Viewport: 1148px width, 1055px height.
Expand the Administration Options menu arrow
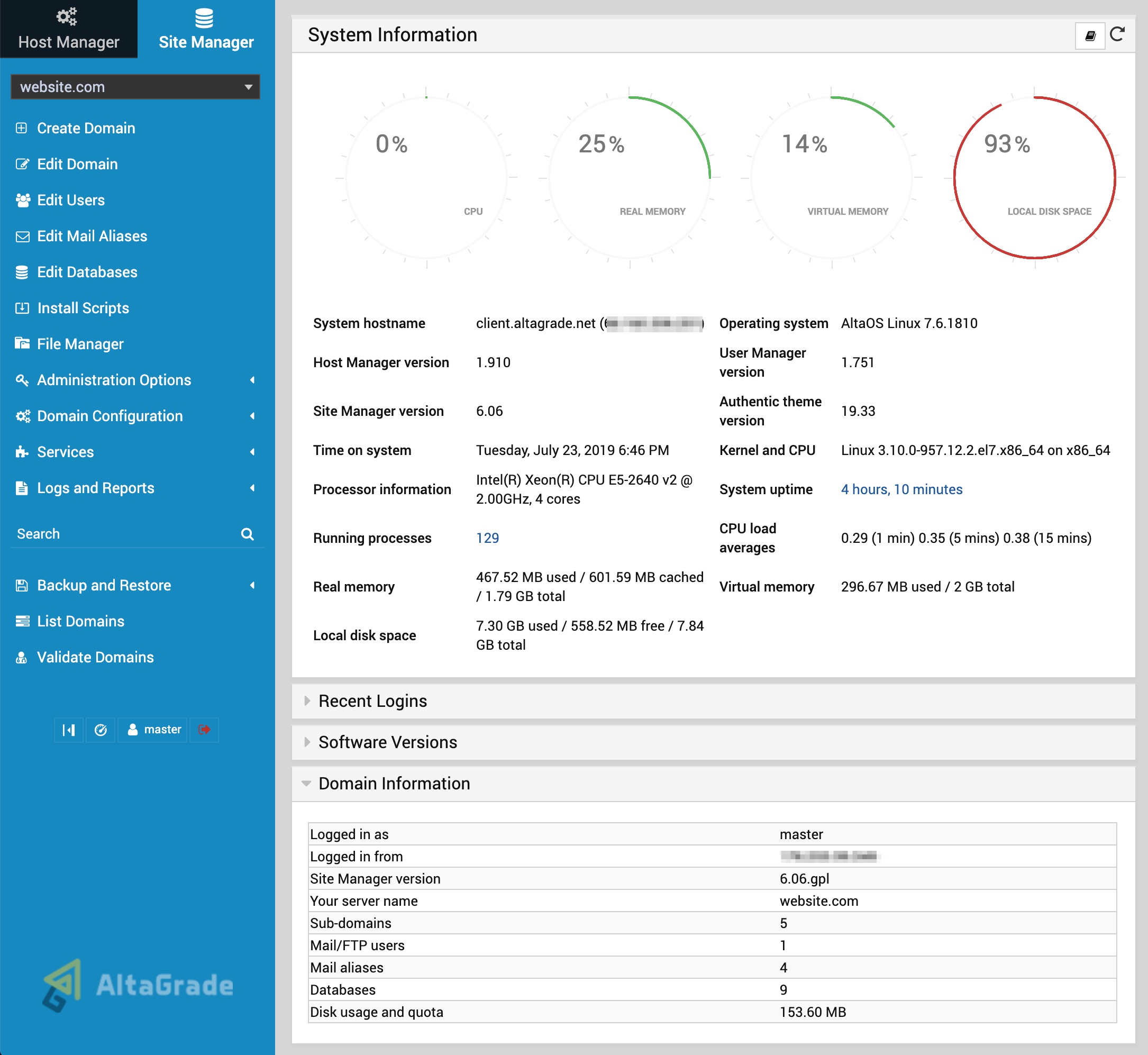pos(252,380)
